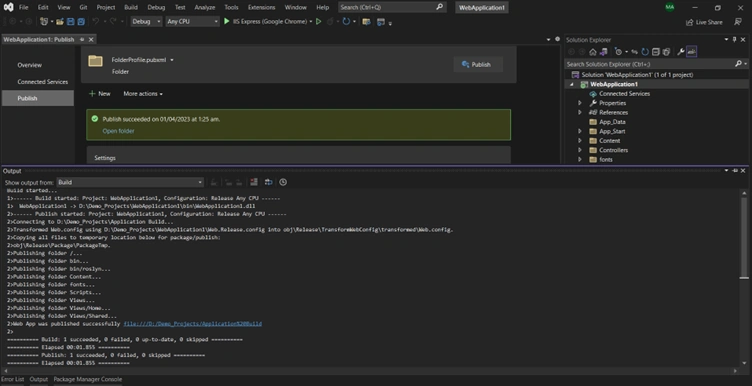752x386 pixels.
Task: Click the feedback icon next to Live Share
Action: click(x=738, y=22)
